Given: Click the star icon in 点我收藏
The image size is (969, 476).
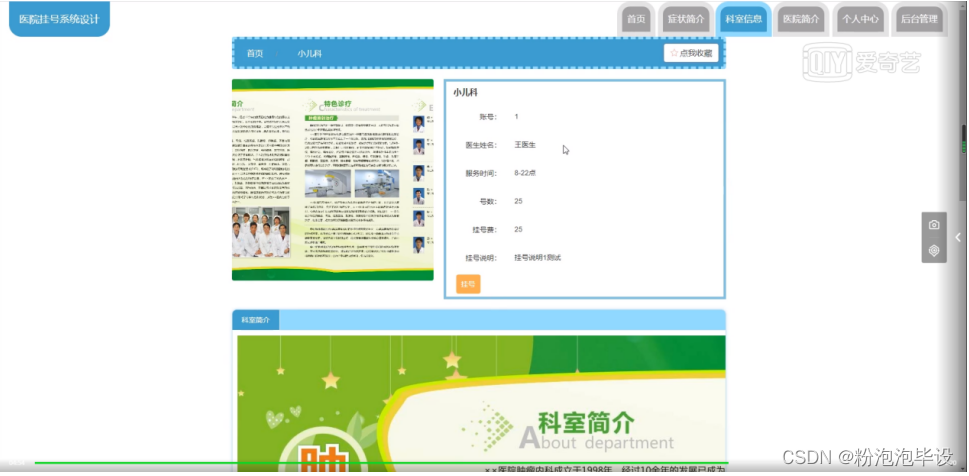Looking at the screenshot, I should [674, 53].
